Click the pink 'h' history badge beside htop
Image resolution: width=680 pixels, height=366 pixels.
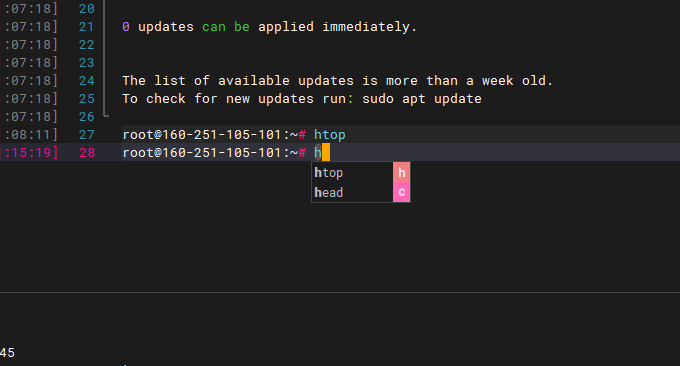[x=402, y=173]
